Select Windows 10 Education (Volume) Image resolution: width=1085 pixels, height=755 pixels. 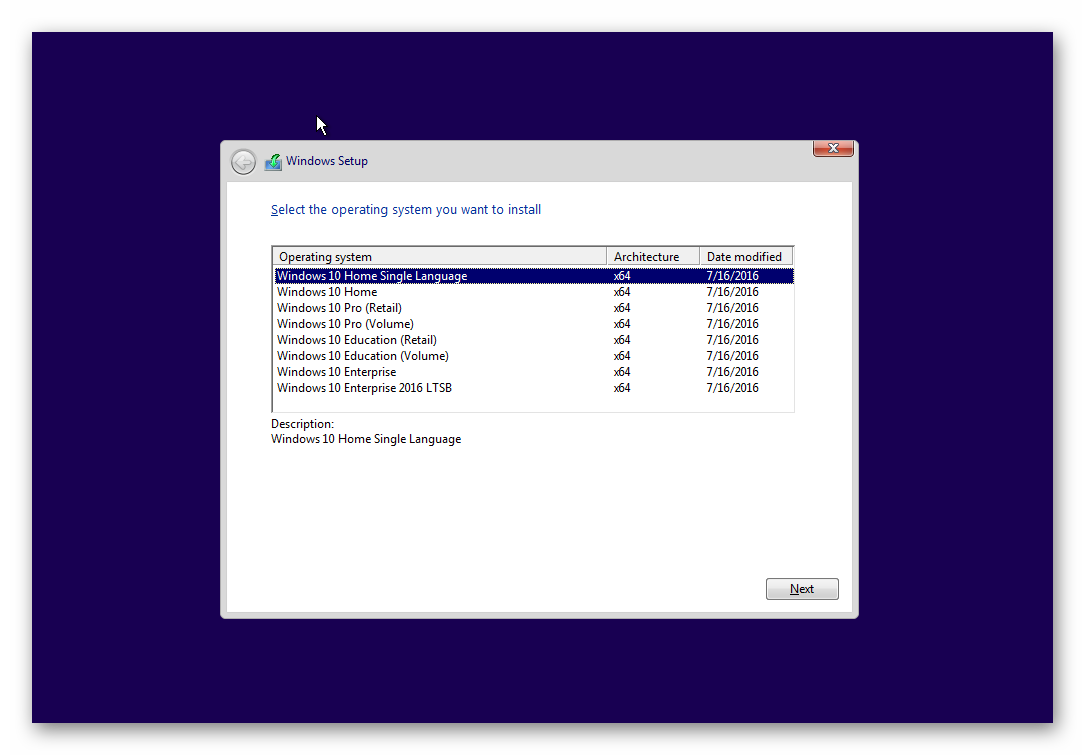(x=534, y=356)
